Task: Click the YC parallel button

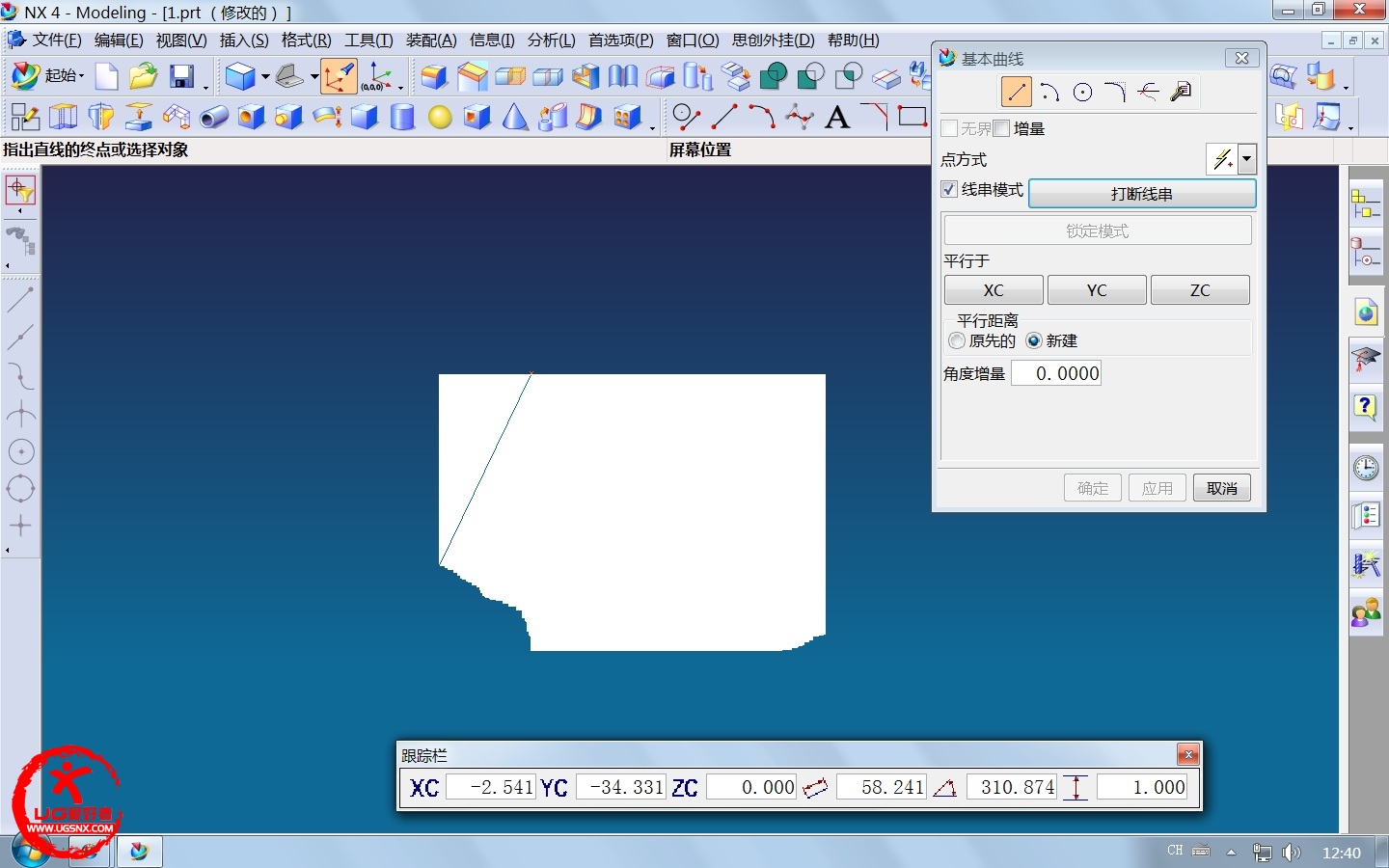Action: [1097, 290]
